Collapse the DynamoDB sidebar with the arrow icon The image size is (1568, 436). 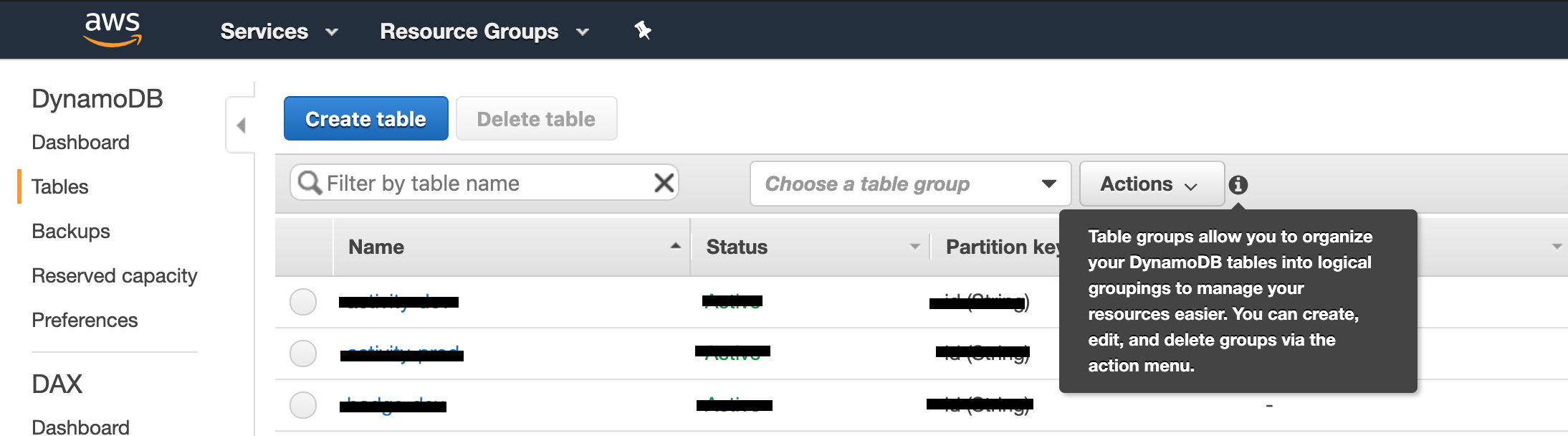(242, 123)
